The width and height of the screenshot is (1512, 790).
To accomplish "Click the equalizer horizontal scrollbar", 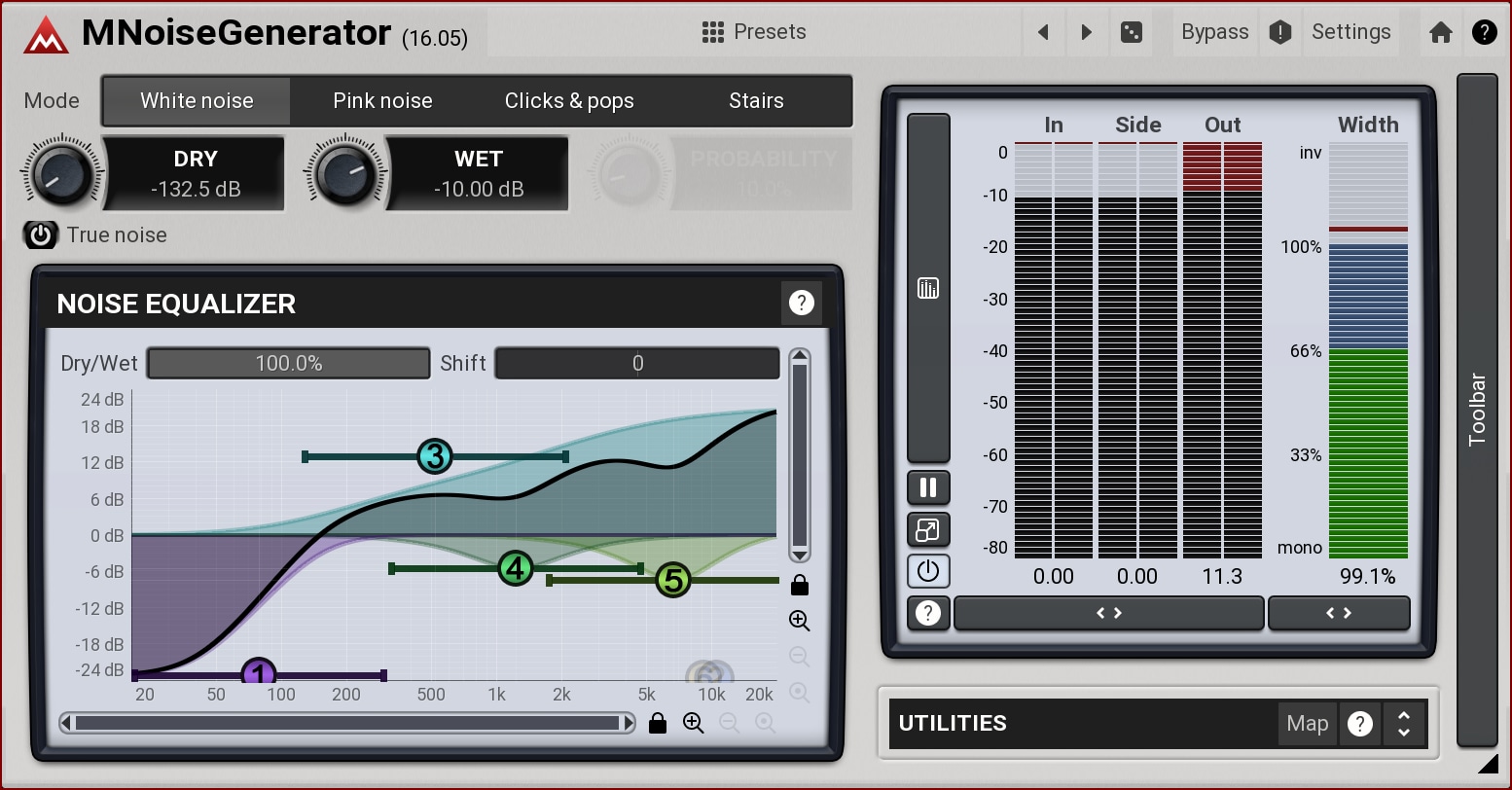I will (347, 723).
